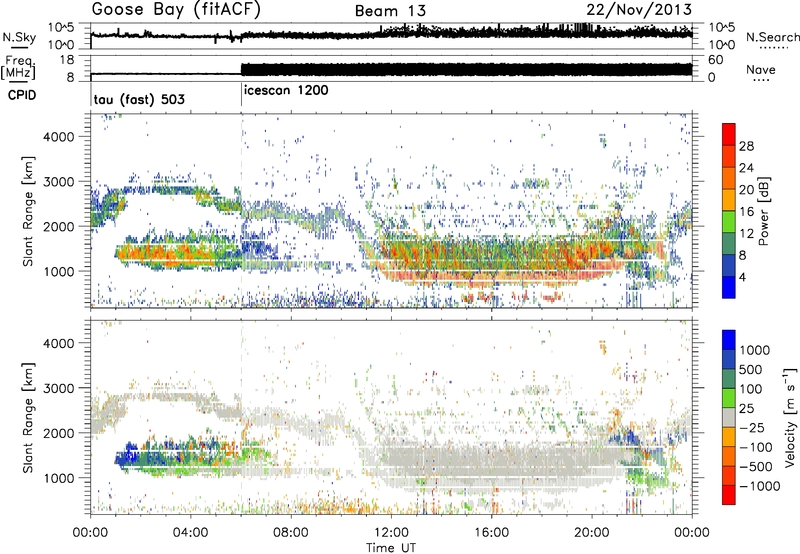Click the 'N.Sky' legend label
The height and width of the screenshot is (554, 800).
pos(19,38)
